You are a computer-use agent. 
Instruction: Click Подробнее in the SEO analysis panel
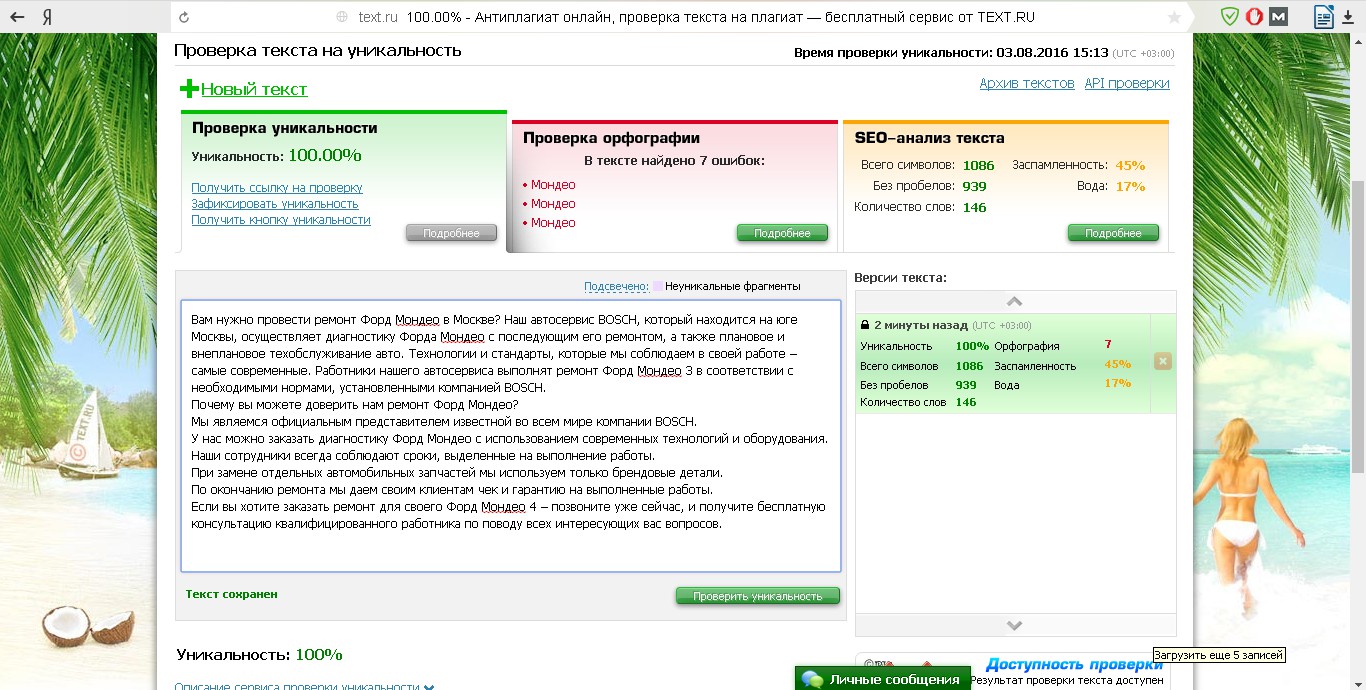1113,233
